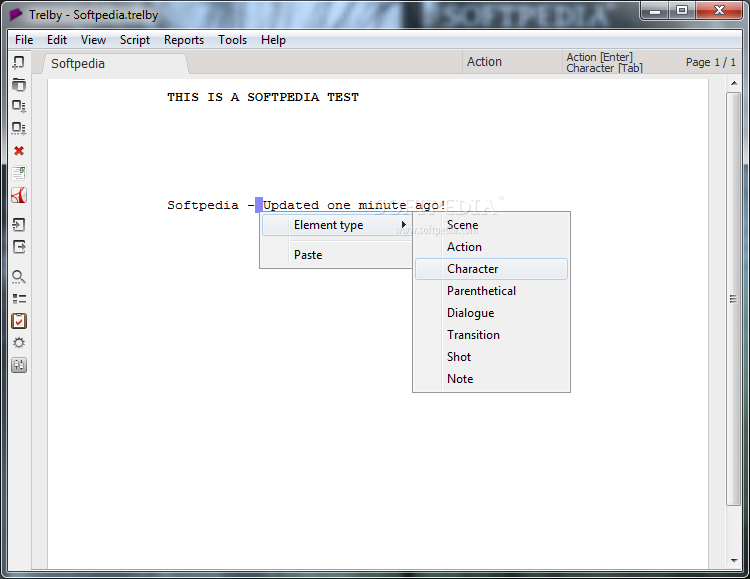
Task: Click the Open script toolbar icon
Action: pos(19,85)
